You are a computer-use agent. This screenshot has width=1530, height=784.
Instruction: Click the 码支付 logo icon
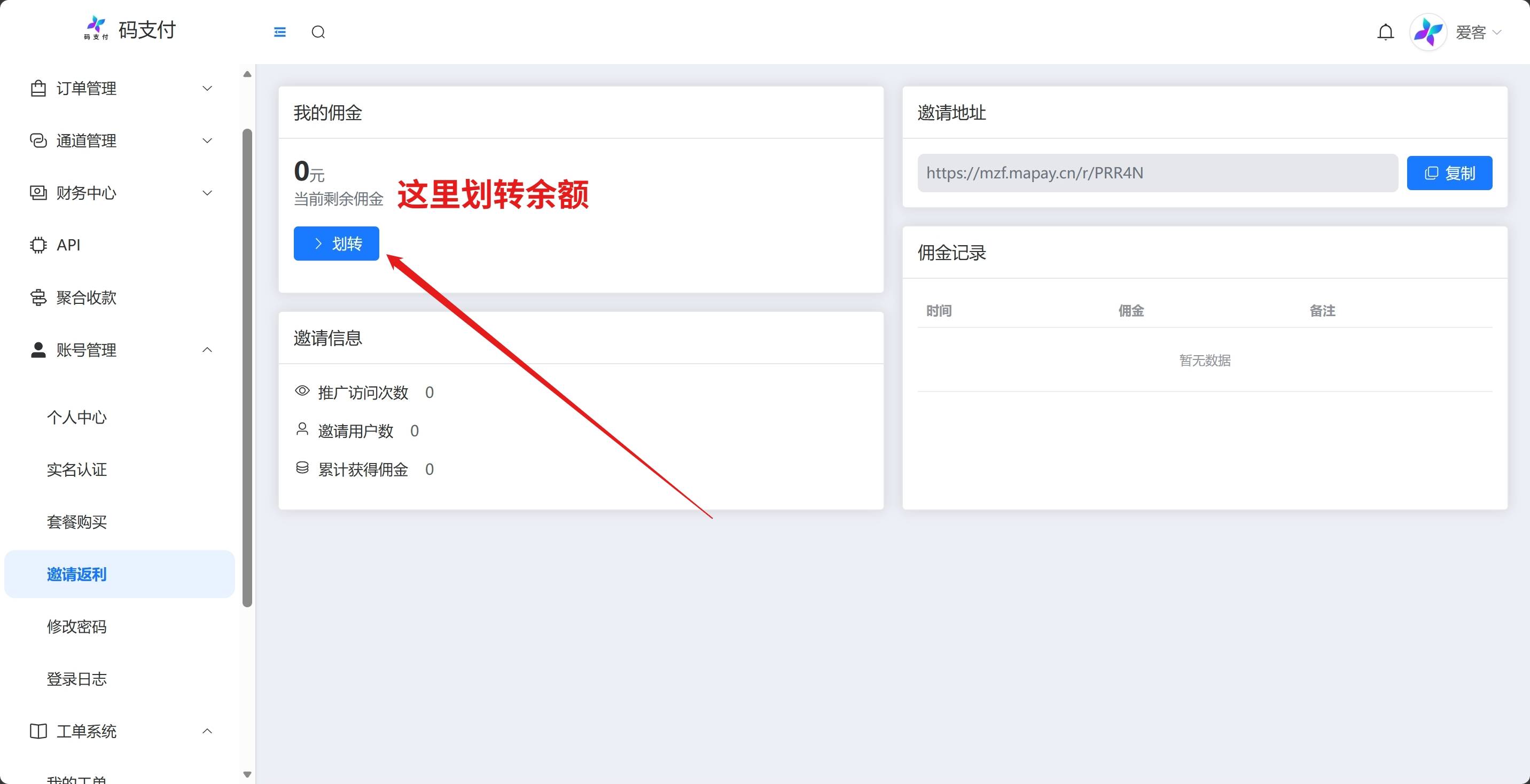tap(96, 28)
